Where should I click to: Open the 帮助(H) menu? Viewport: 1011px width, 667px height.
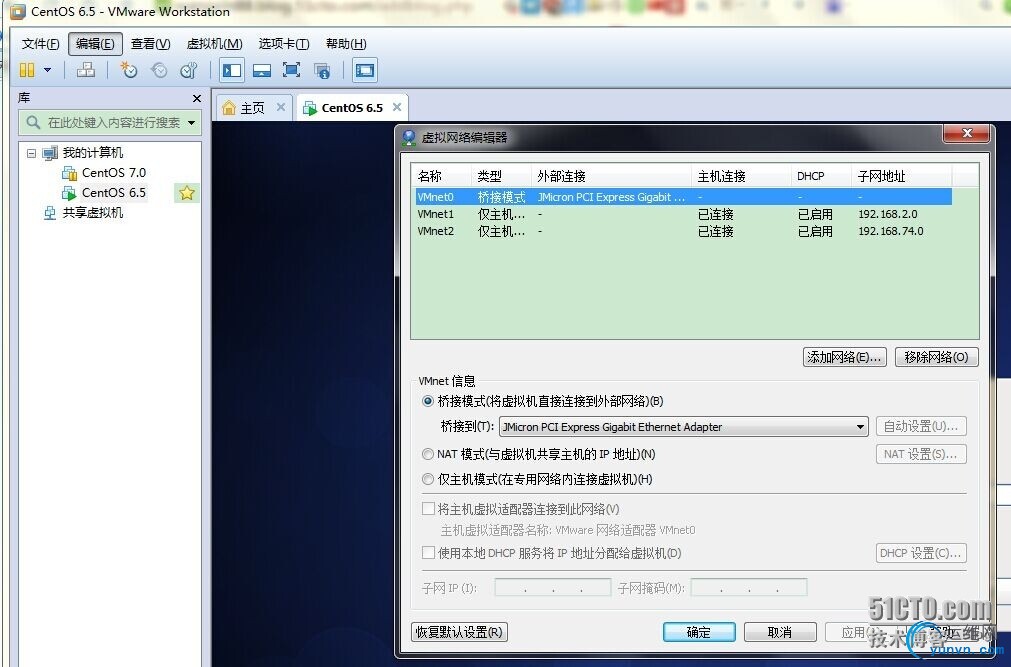pyautogui.click(x=346, y=44)
